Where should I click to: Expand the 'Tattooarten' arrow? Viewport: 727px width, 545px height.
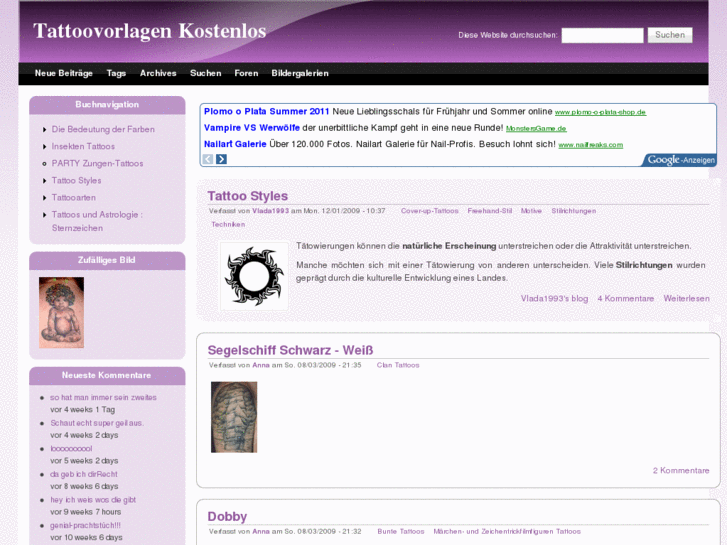(45, 198)
